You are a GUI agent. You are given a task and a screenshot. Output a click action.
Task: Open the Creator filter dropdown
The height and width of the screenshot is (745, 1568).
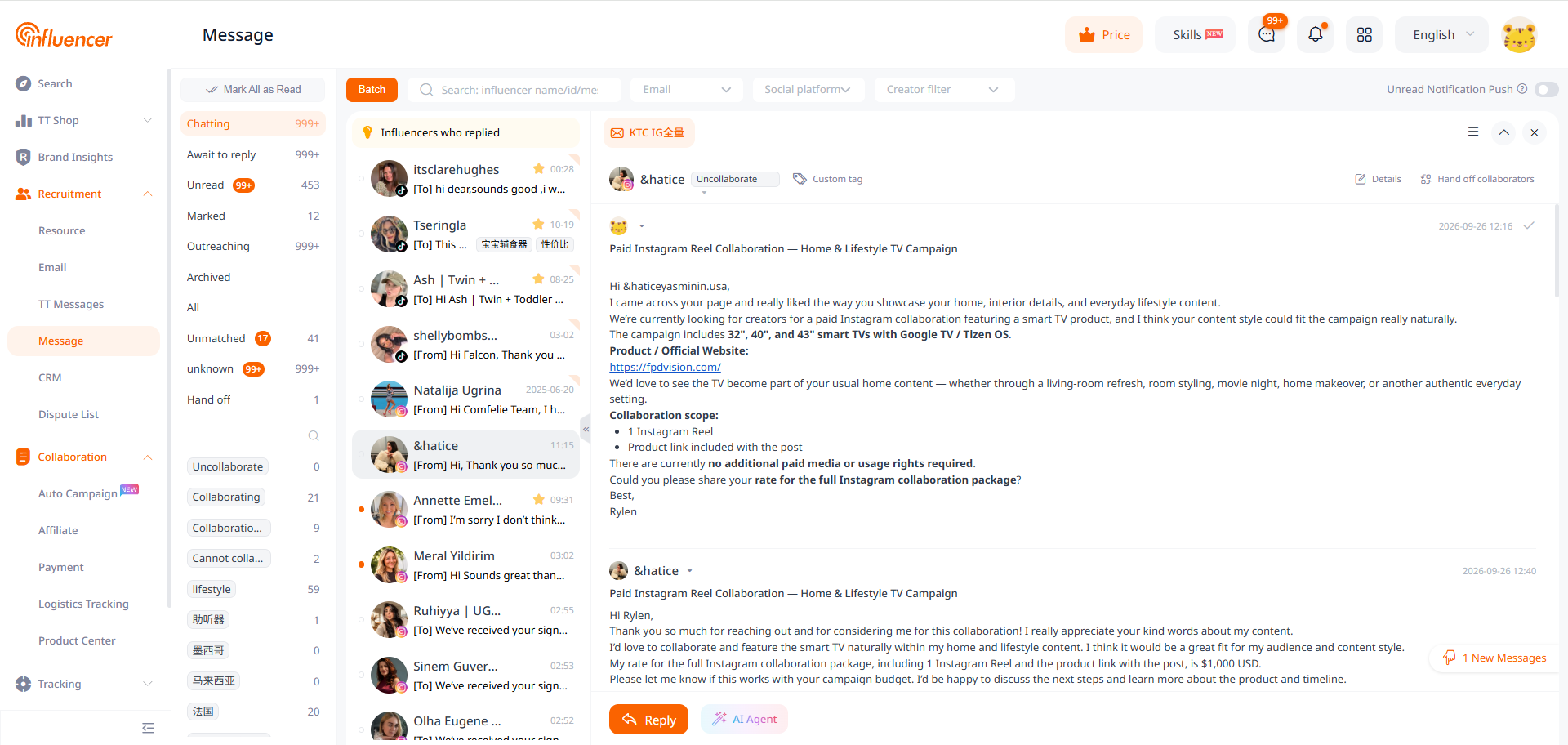point(944,89)
